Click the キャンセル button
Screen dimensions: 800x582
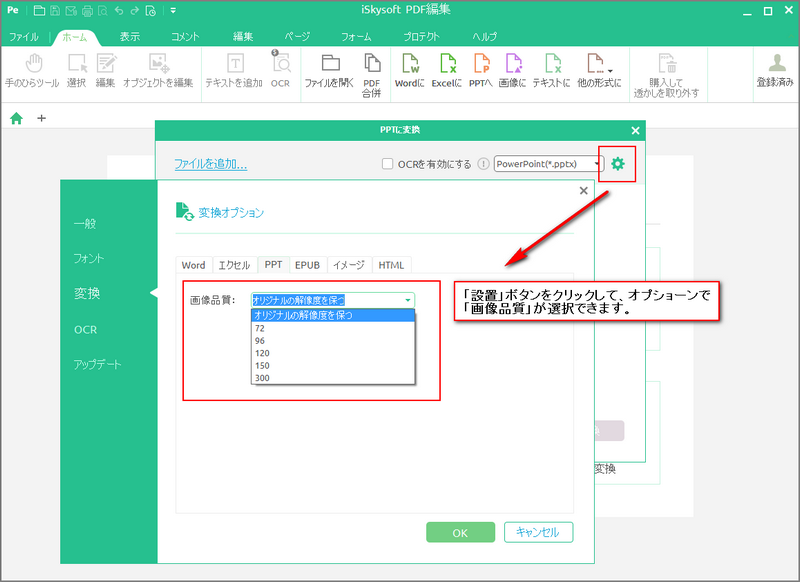(538, 532)
